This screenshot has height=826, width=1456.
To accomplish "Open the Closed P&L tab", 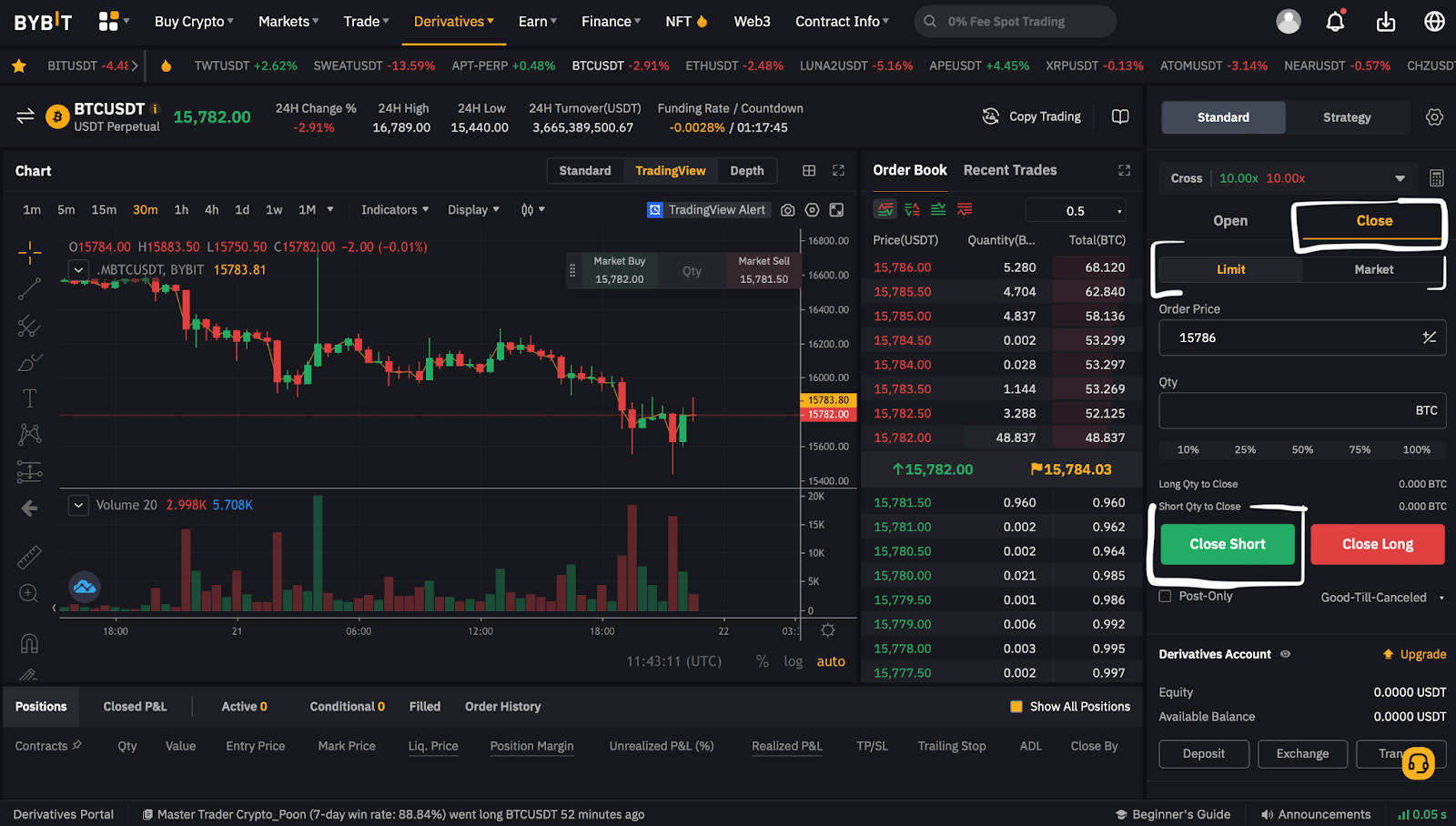I will (135, 707).
